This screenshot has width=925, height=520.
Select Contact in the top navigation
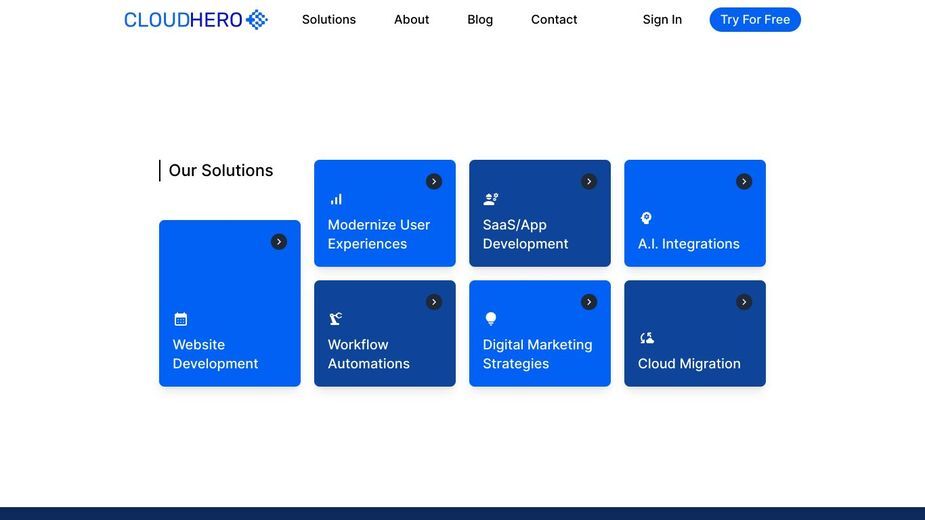[554, 19]
